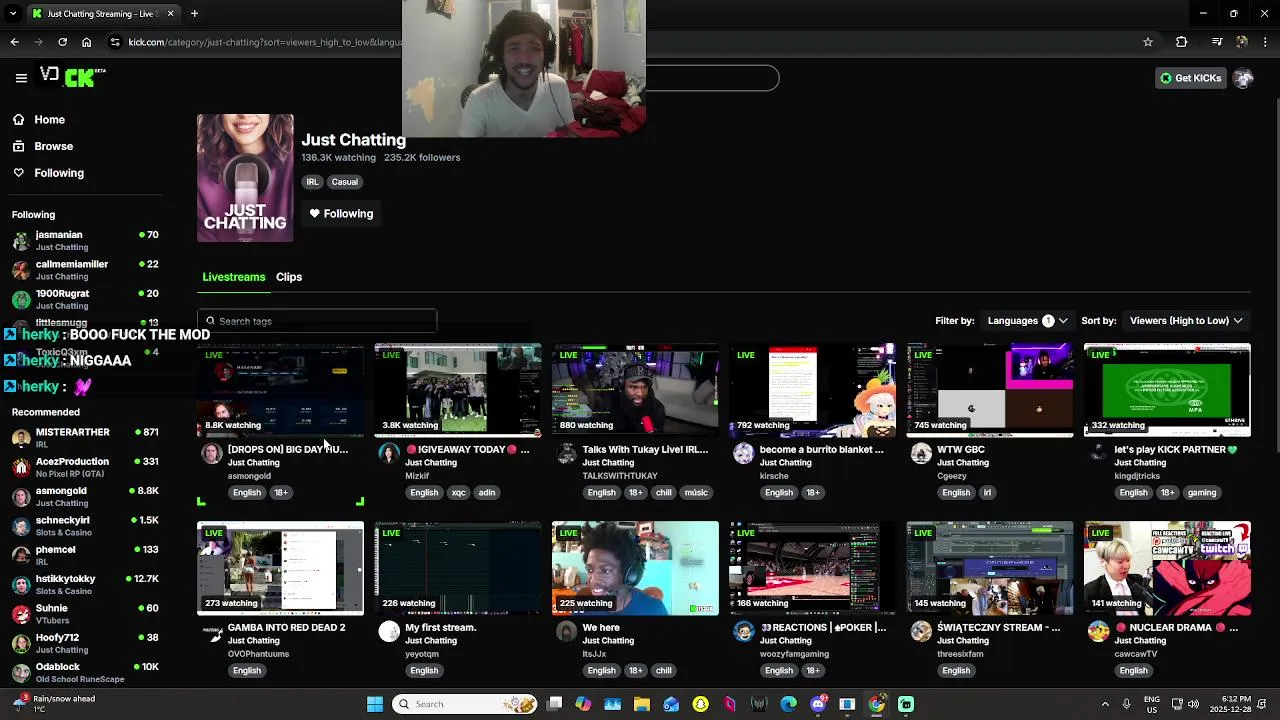Click the browser home icon
Viewport: 1280px width, 720px height.
(87, 42)
